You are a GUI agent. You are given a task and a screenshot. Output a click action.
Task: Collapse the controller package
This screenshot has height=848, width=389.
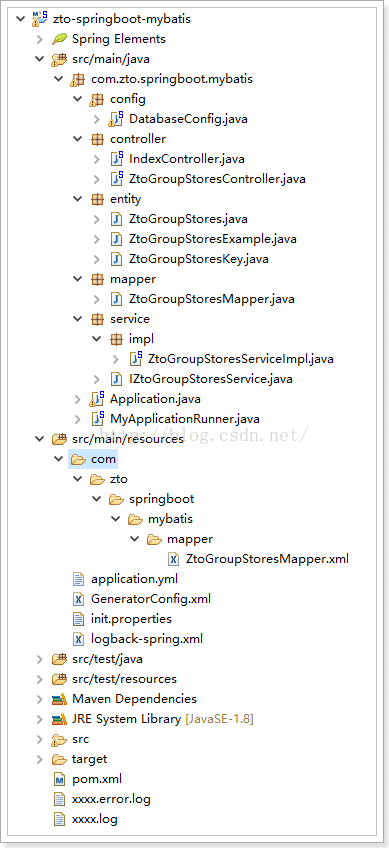78,139
